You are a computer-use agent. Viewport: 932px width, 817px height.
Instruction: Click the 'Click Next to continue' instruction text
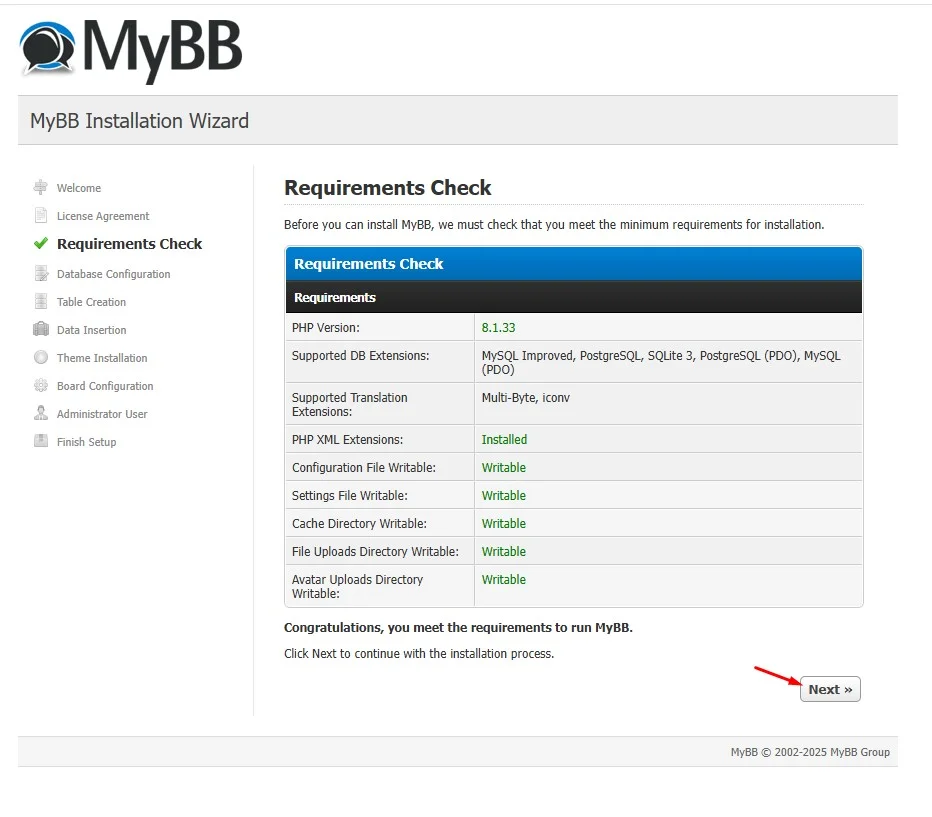[419, 654]
